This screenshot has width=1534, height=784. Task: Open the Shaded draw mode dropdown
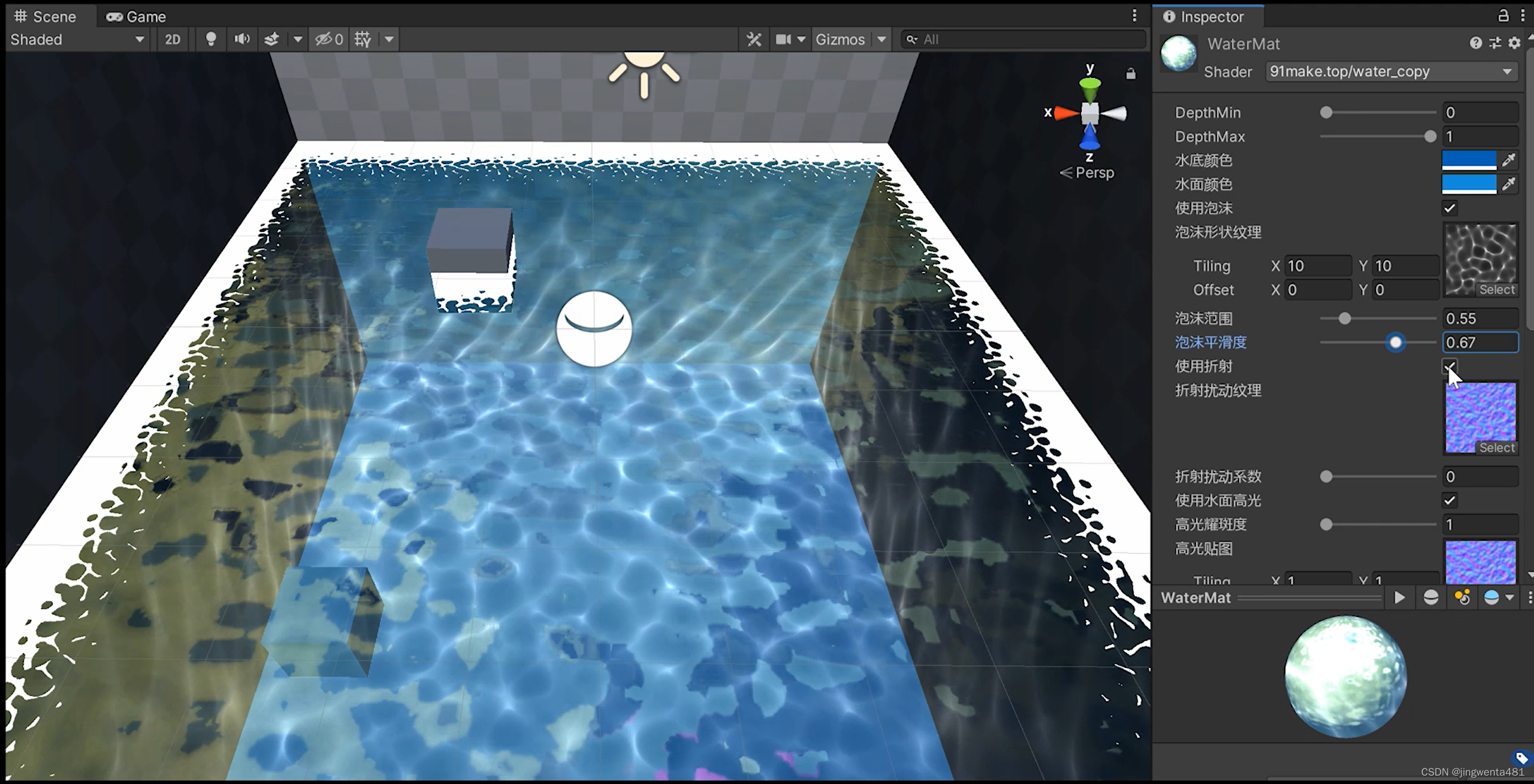pyautogui.click(x=78, y=40)
